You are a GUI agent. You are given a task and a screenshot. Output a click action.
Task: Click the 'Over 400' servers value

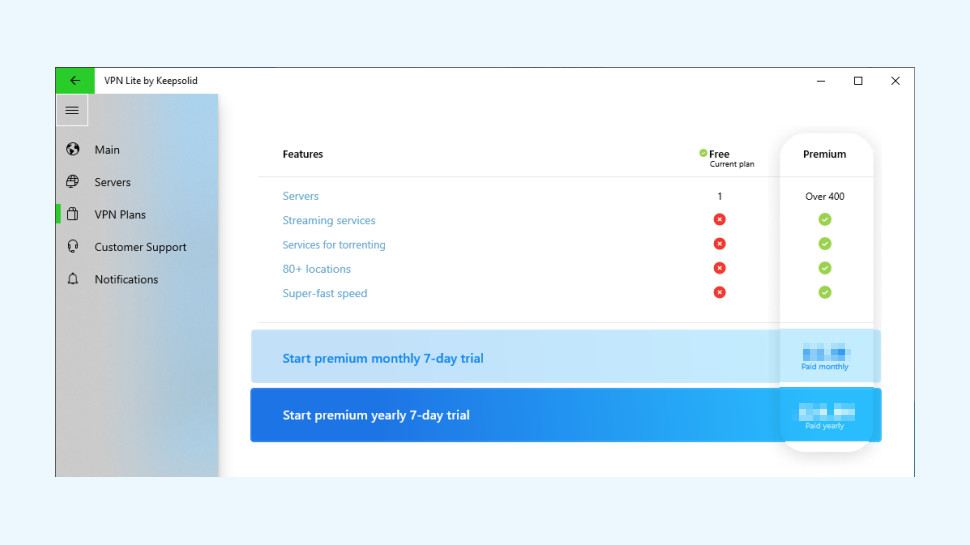pyautogui.click(x=825, y=196)
